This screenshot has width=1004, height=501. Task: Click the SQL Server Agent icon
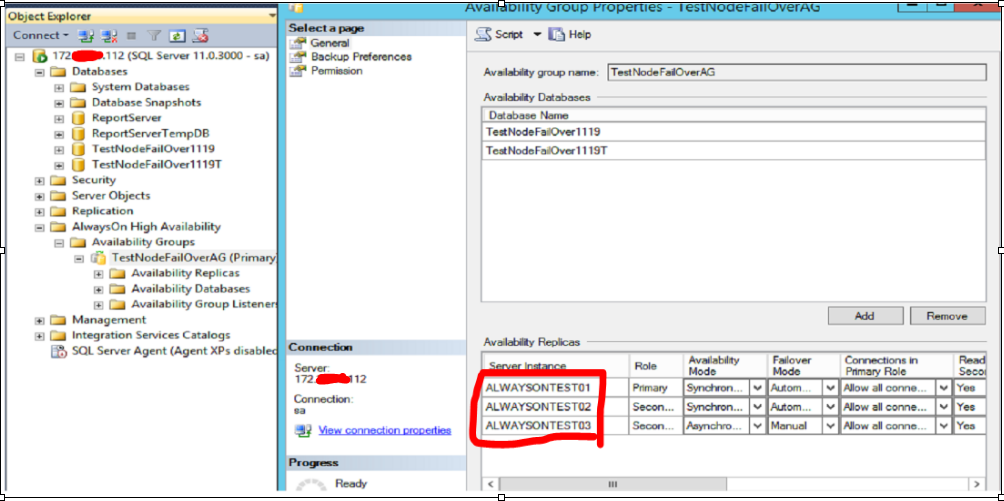[59, 351]
